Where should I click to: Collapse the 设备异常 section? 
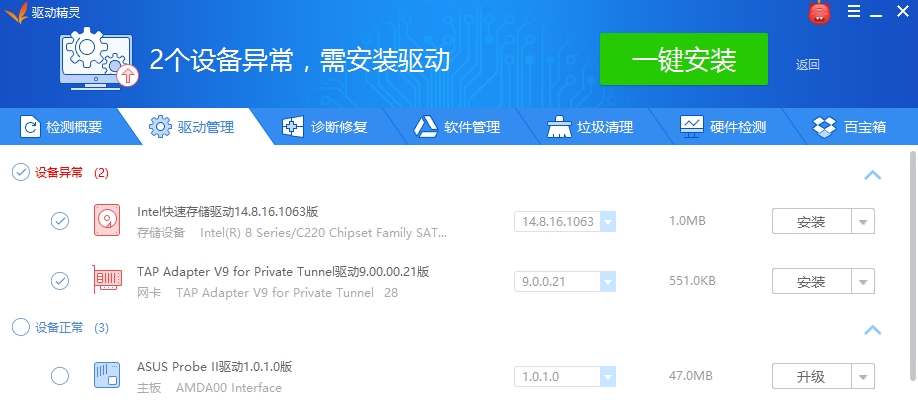click(x=872, y=175)
